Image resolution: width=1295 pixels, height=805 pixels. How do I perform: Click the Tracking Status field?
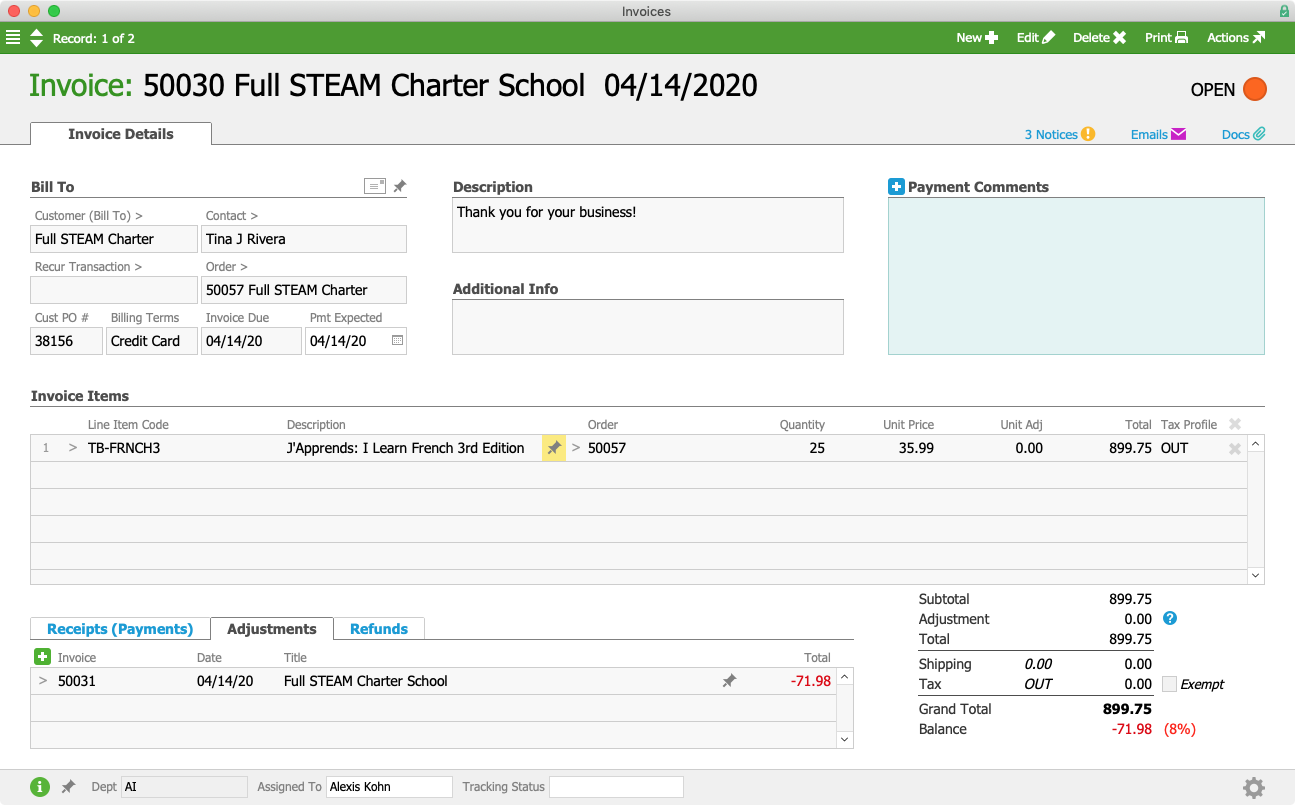616,787
